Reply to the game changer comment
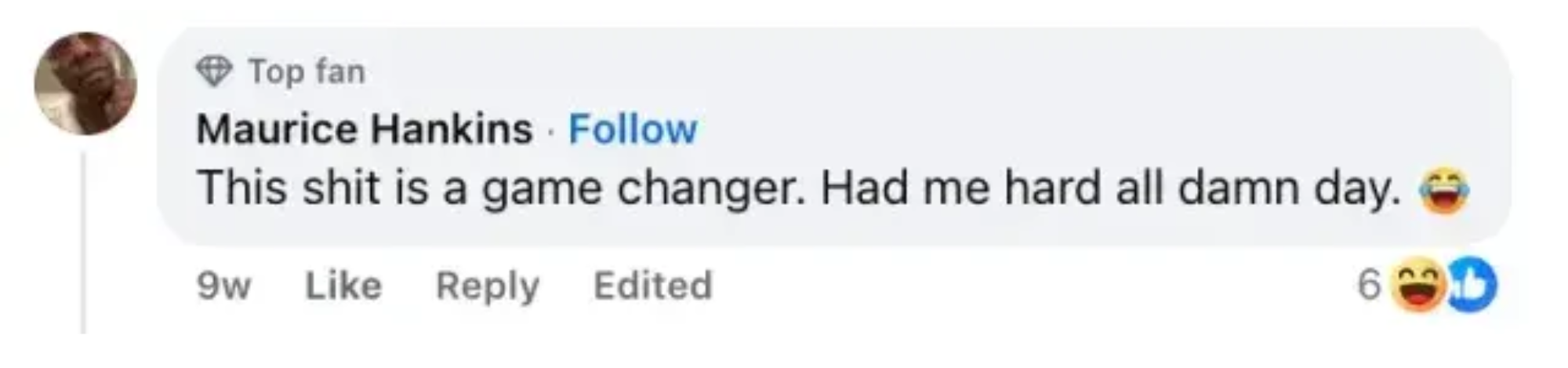The image size is (1568, 368). pos(487,286)
